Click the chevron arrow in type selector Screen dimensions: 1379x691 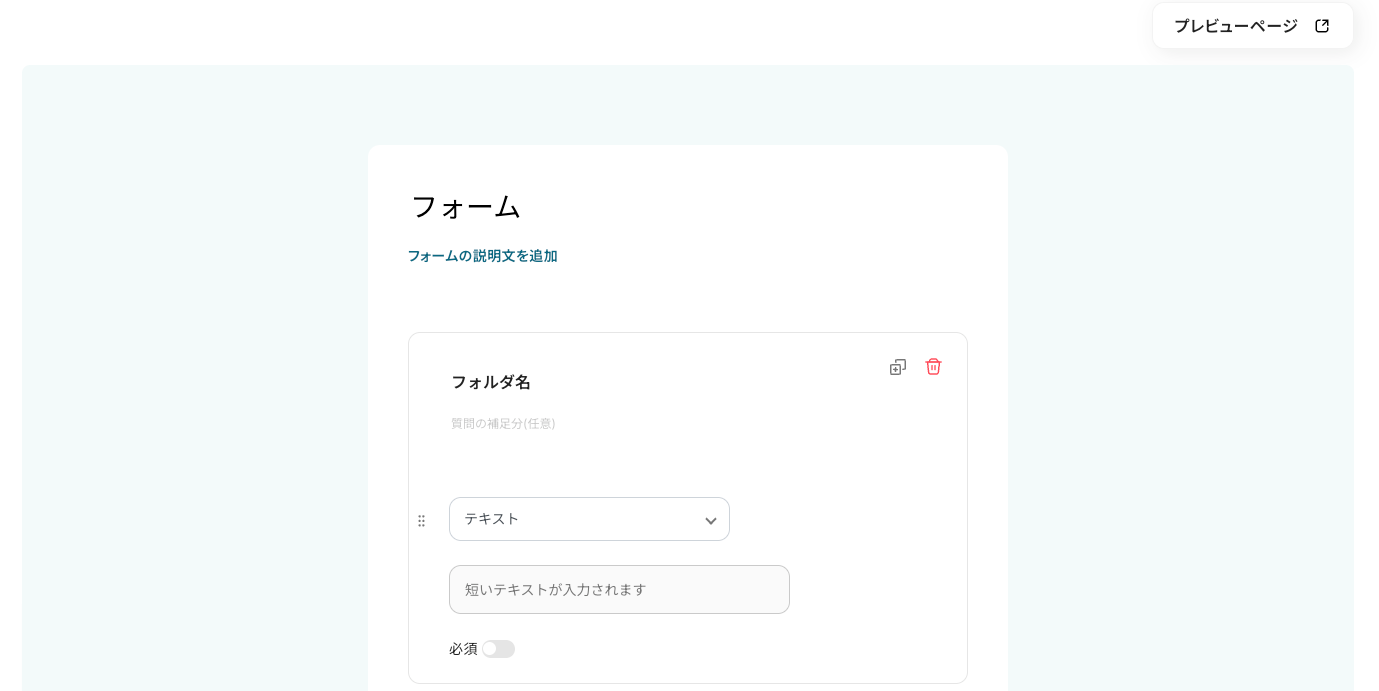click(711, 521)
